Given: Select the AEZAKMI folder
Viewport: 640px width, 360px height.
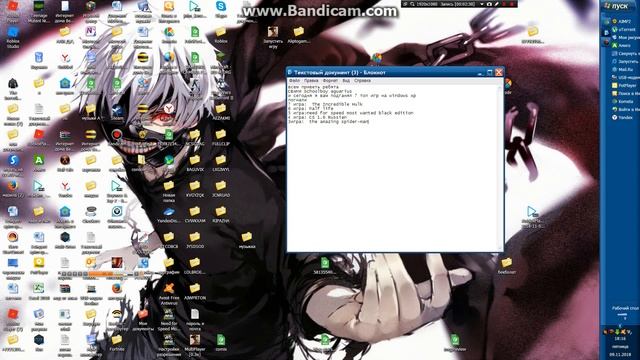Looking at the screenshot, I should coord(221,112).
